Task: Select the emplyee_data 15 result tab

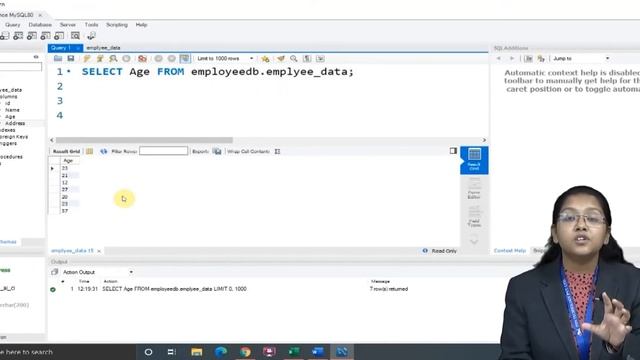Action: [72, 251]
